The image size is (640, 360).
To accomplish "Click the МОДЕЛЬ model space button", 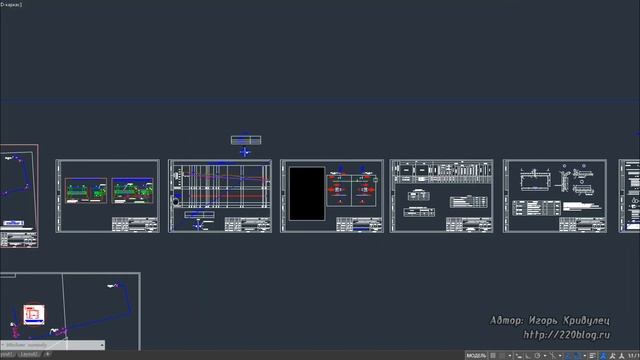I will [x=476, y=356].
